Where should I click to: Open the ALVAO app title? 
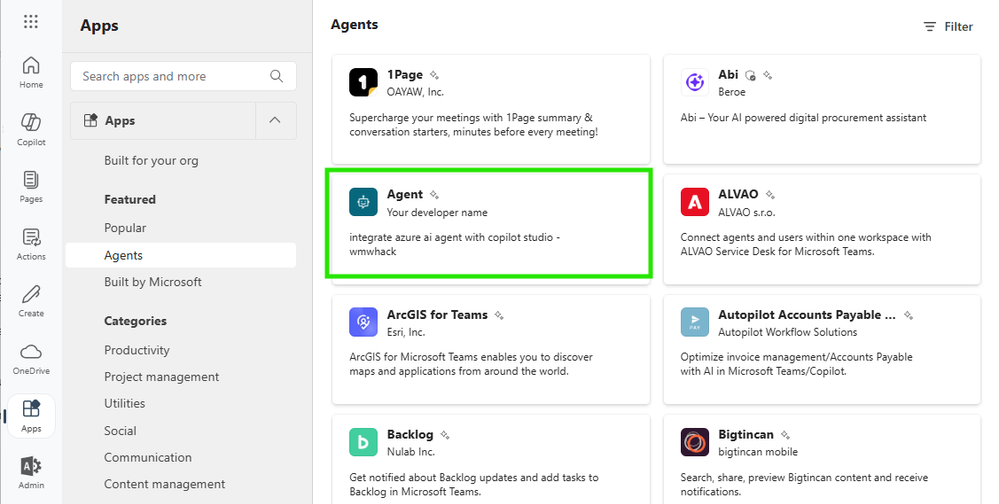point(738,194)
